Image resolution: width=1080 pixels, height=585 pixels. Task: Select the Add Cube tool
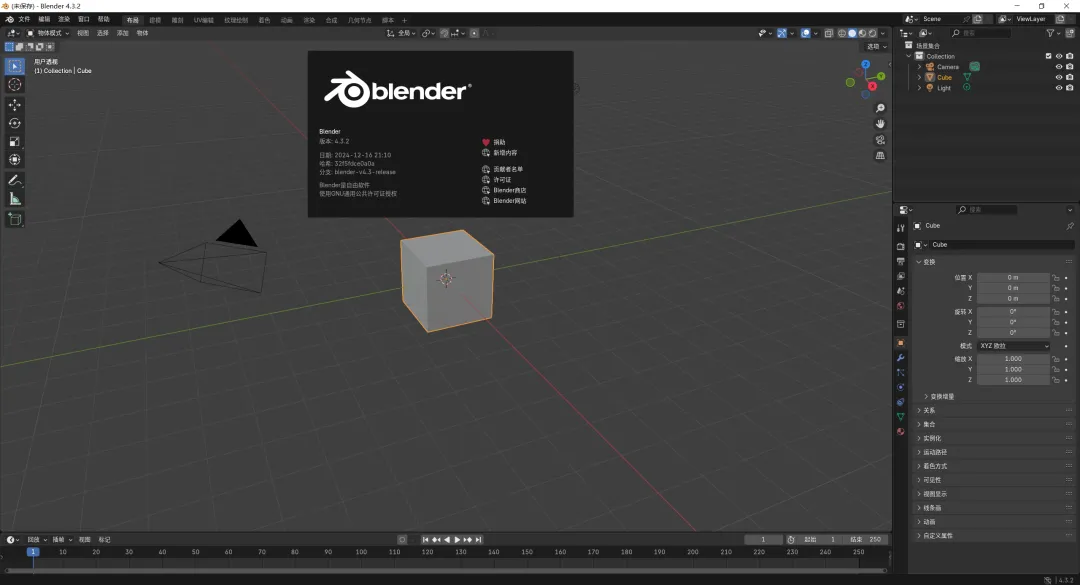pos(14,219)
